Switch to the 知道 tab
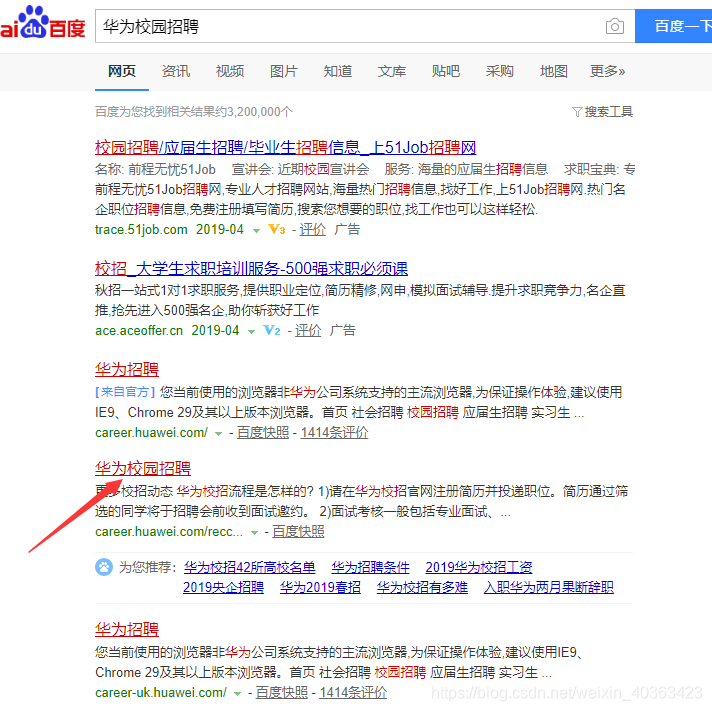 pyautogui.click(x=338, y=71)
